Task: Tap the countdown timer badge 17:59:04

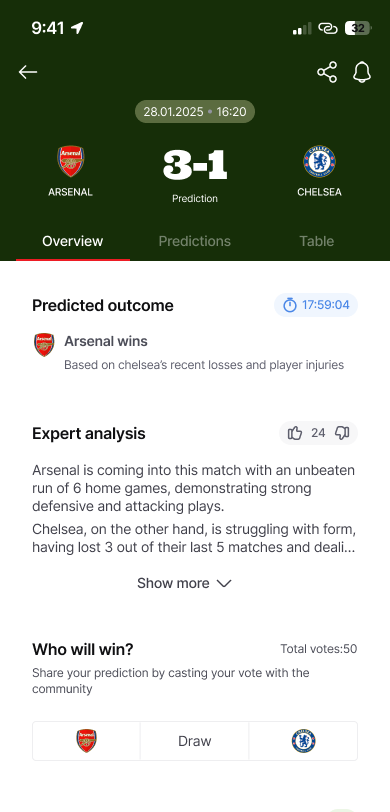Action: point(316,305)
